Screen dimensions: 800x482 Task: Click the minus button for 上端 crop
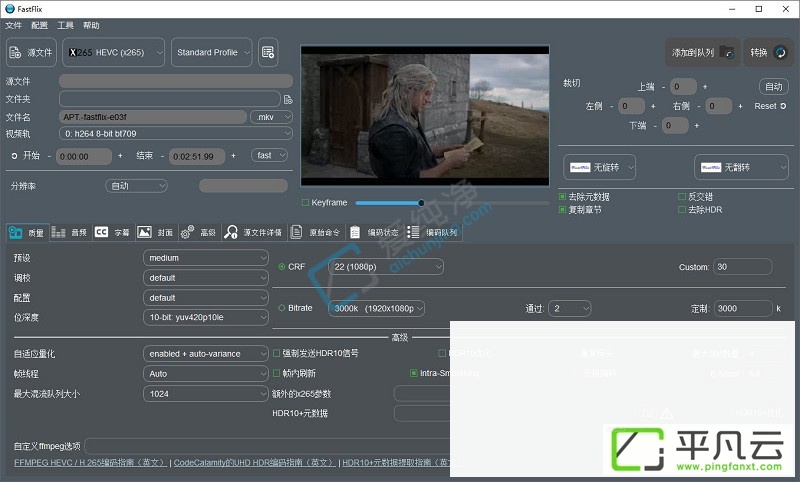663,87
